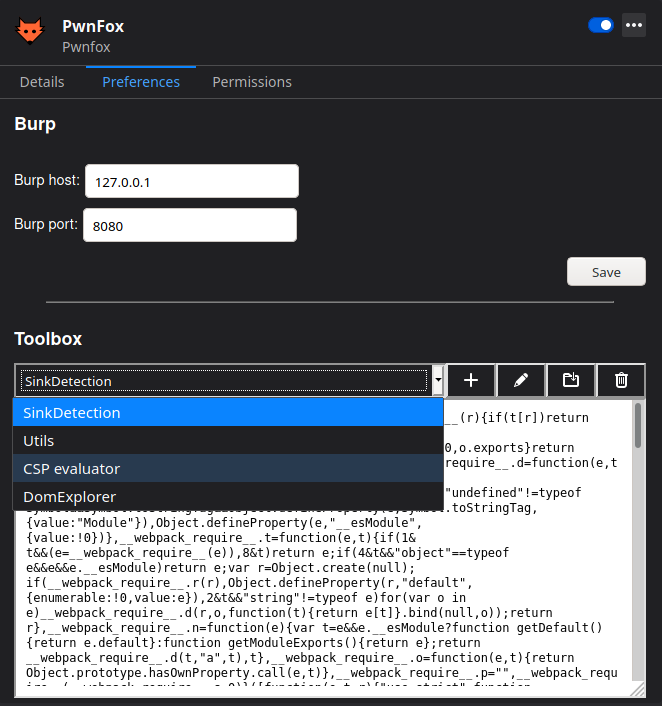Click the textarea resize handle corner
The width and height of the screenshot is (662, 706).
[x=638, y=689]
